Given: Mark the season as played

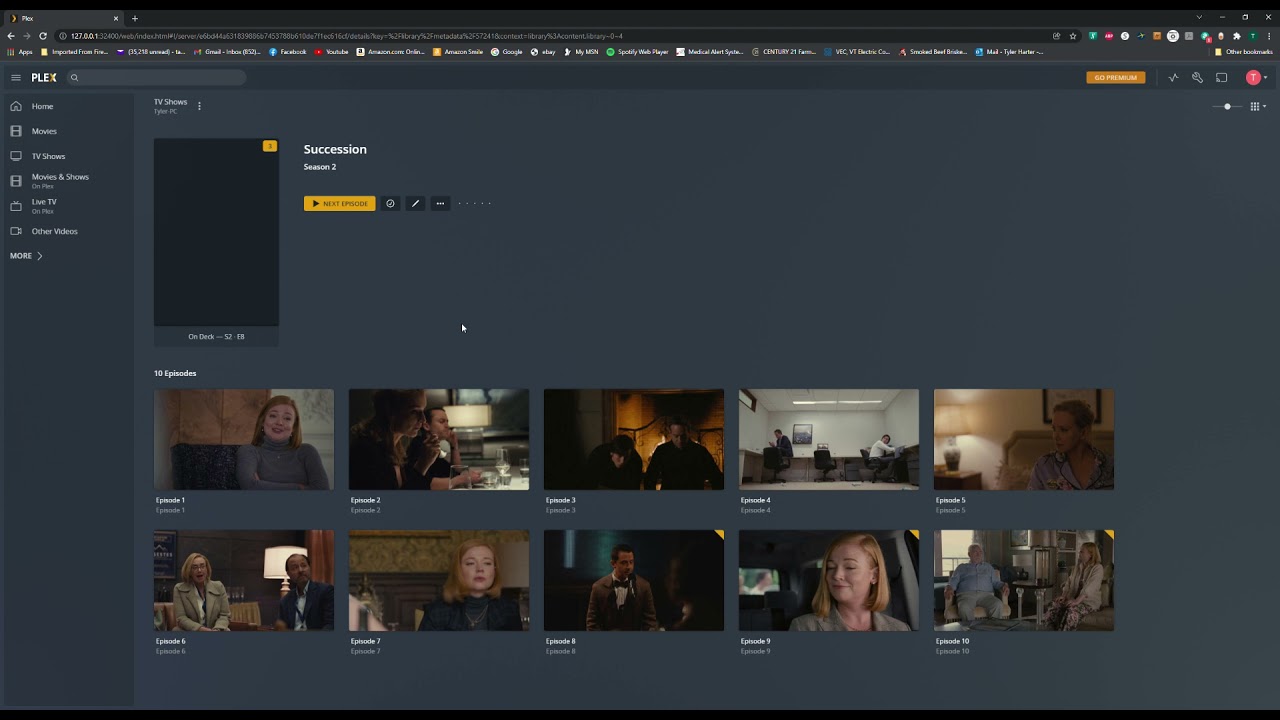Looking at the screenshot, I should pyautogui.click(x=390, y=203).
